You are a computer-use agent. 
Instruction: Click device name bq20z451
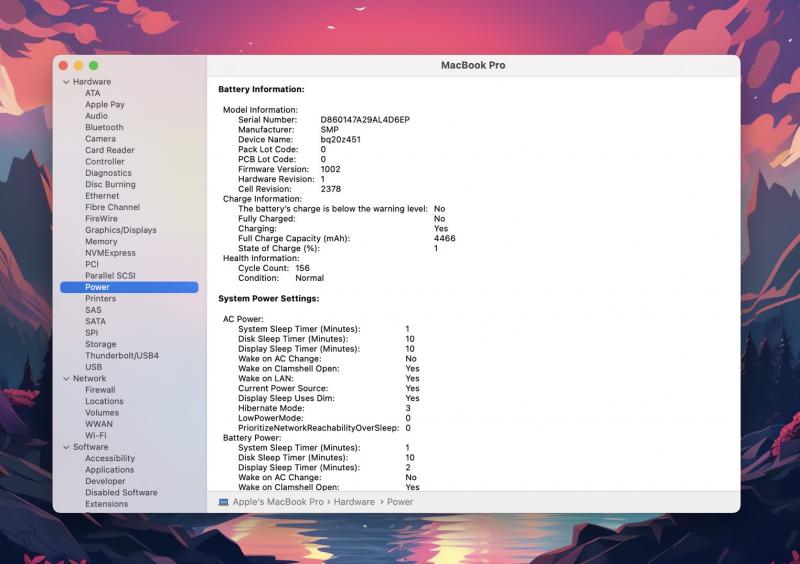[340, 140]
